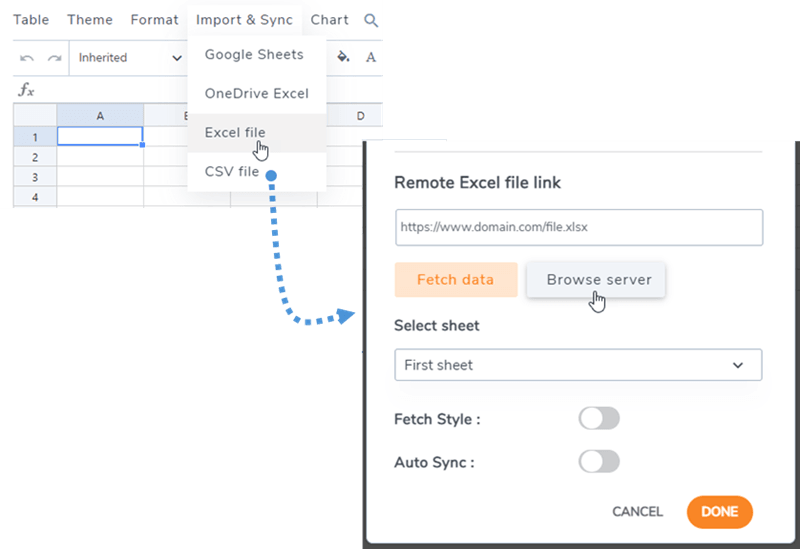800x549 pixels.
Task: Expand the Select sheet dropdown
Action: [578, 365]
